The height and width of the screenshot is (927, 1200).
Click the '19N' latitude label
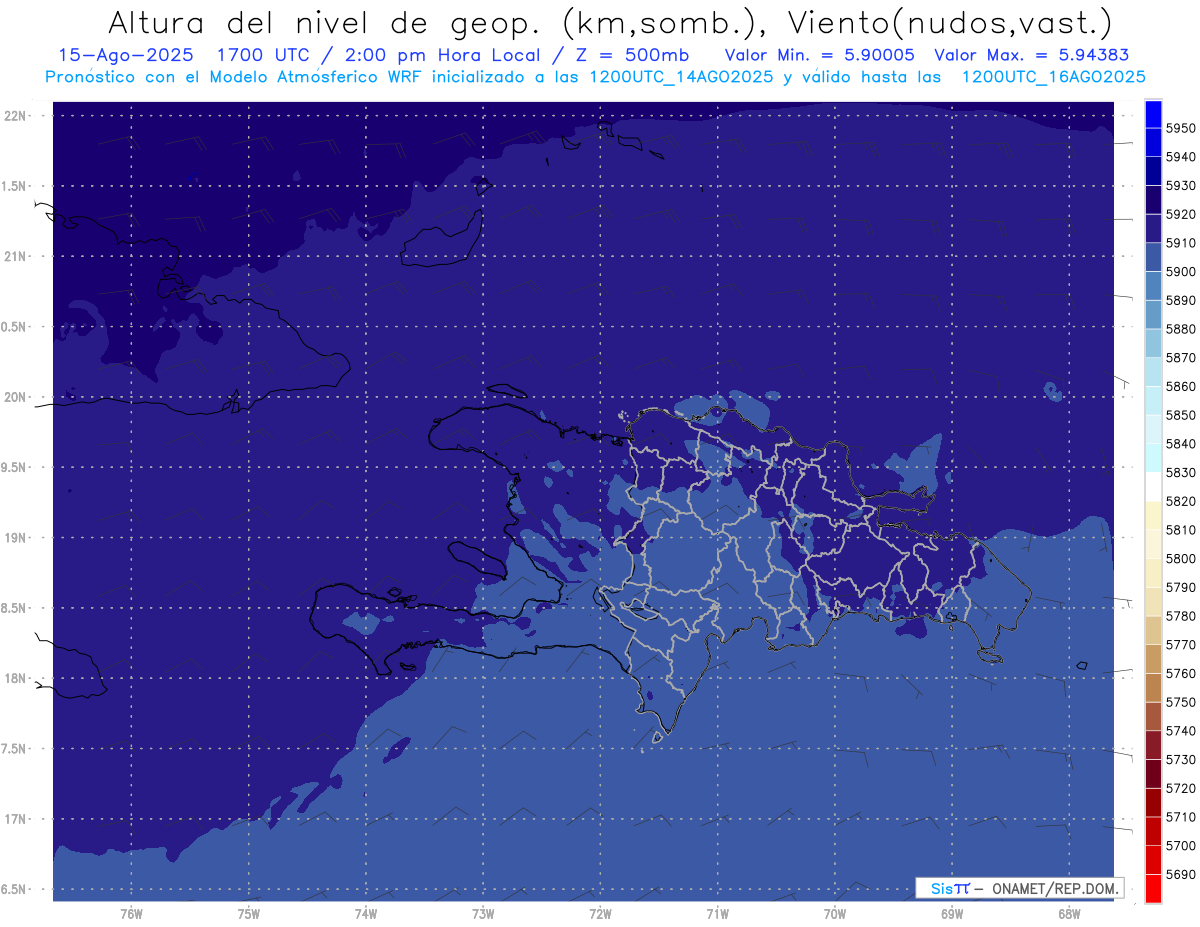pos(14,537)
